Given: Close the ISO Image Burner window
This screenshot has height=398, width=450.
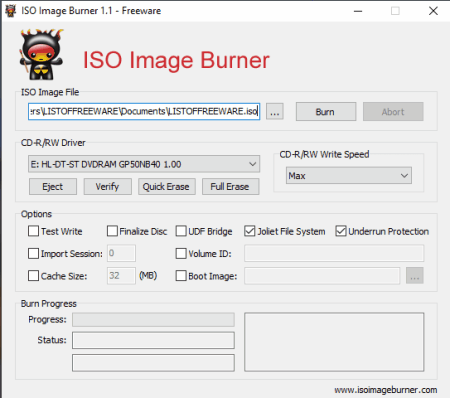Looking at the screenshot, I should pyautogui.click(x=433, y=11).
